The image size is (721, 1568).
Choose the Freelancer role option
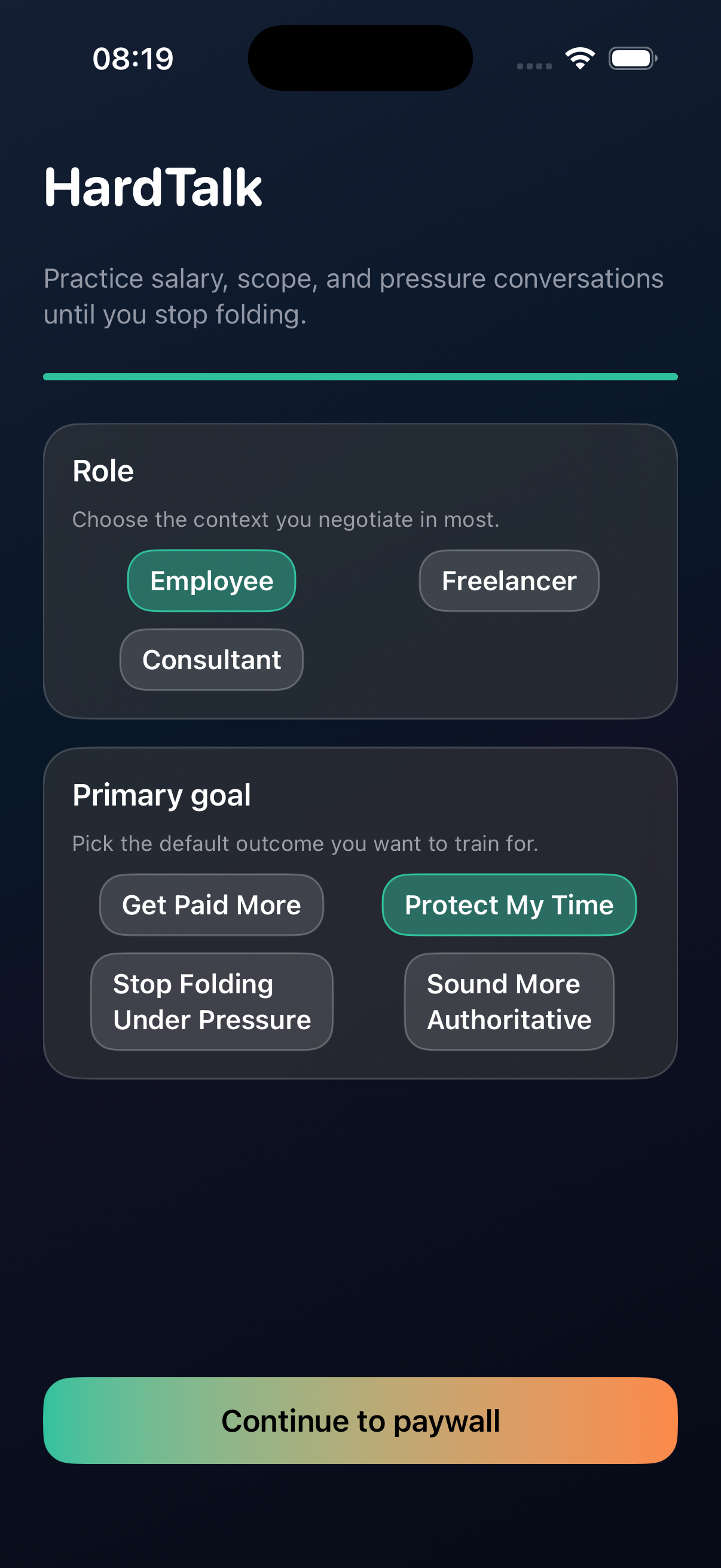click(x=509, y=581)
